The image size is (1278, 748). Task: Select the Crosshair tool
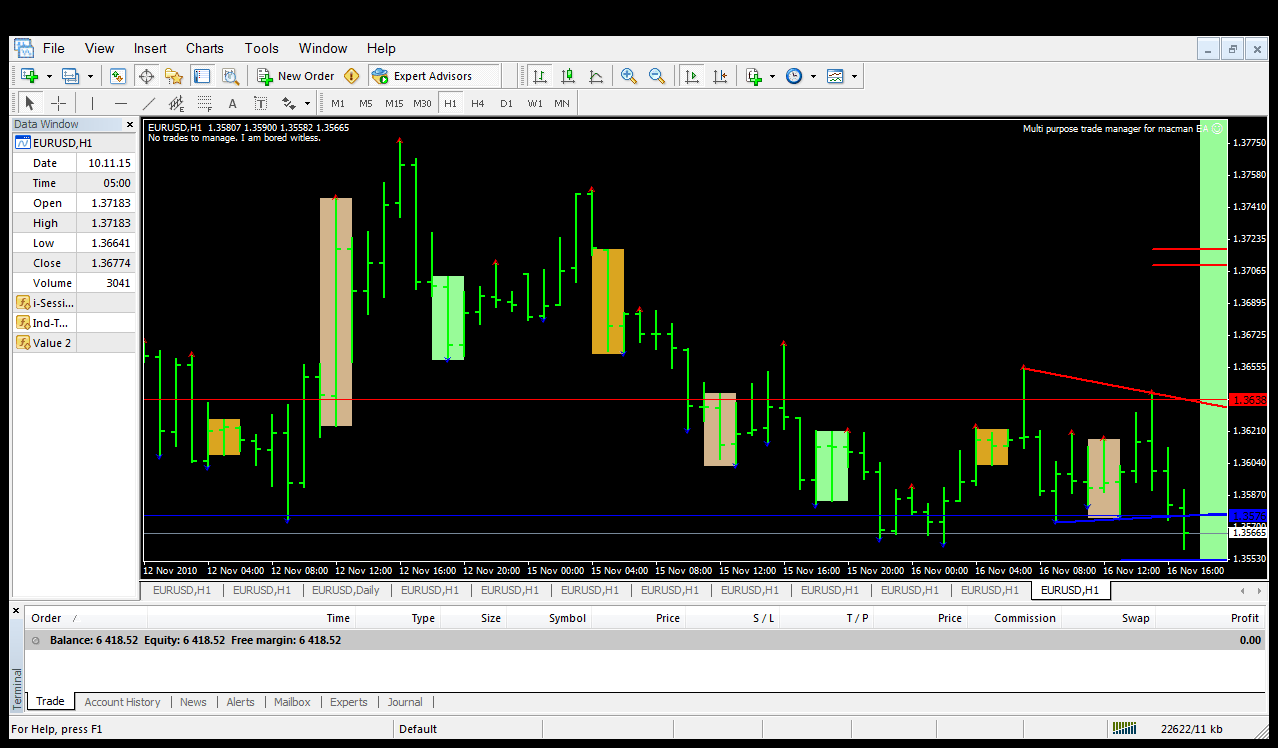pos(58,103)
